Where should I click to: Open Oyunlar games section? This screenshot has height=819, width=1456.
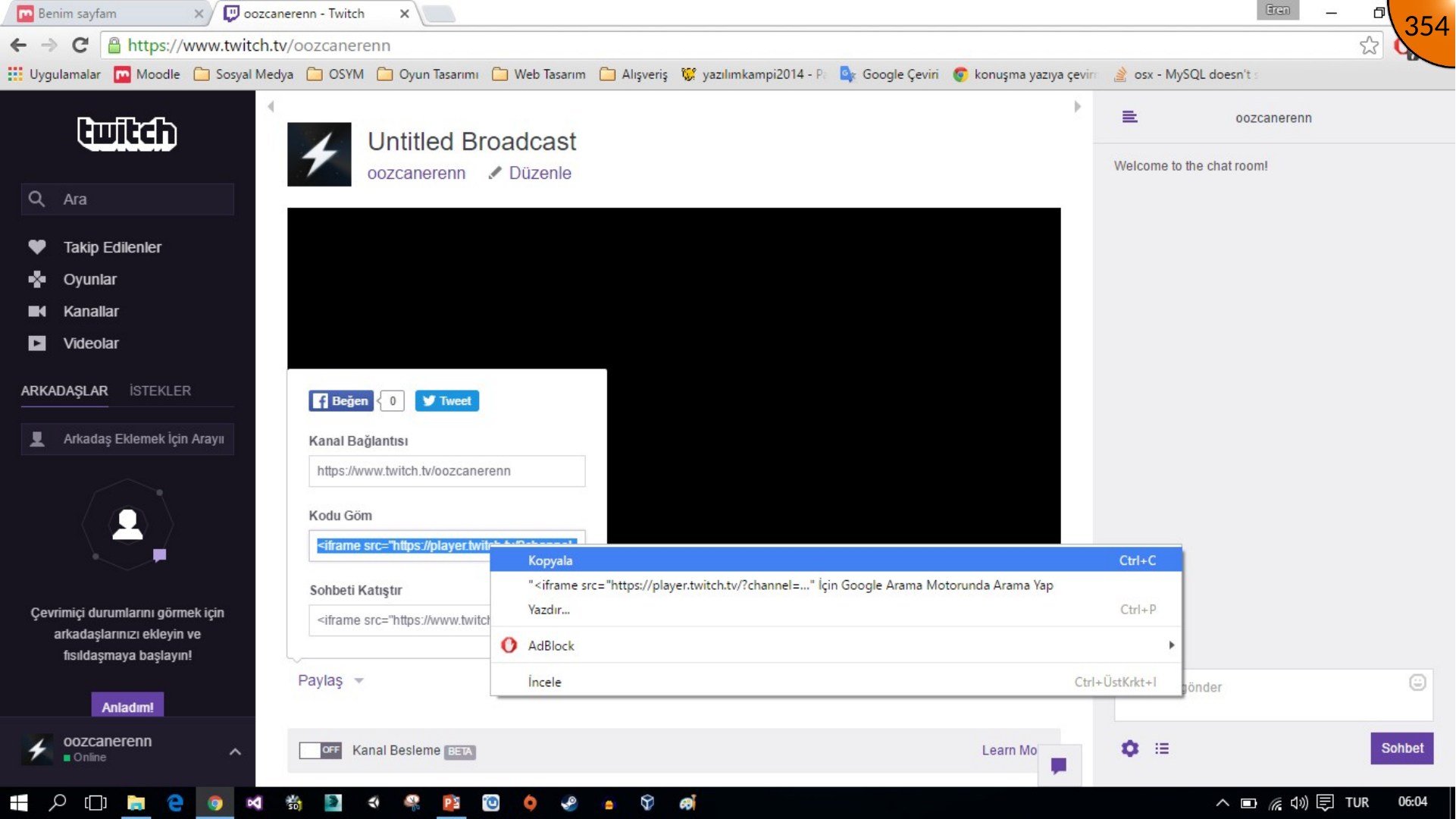pos(89,279)
